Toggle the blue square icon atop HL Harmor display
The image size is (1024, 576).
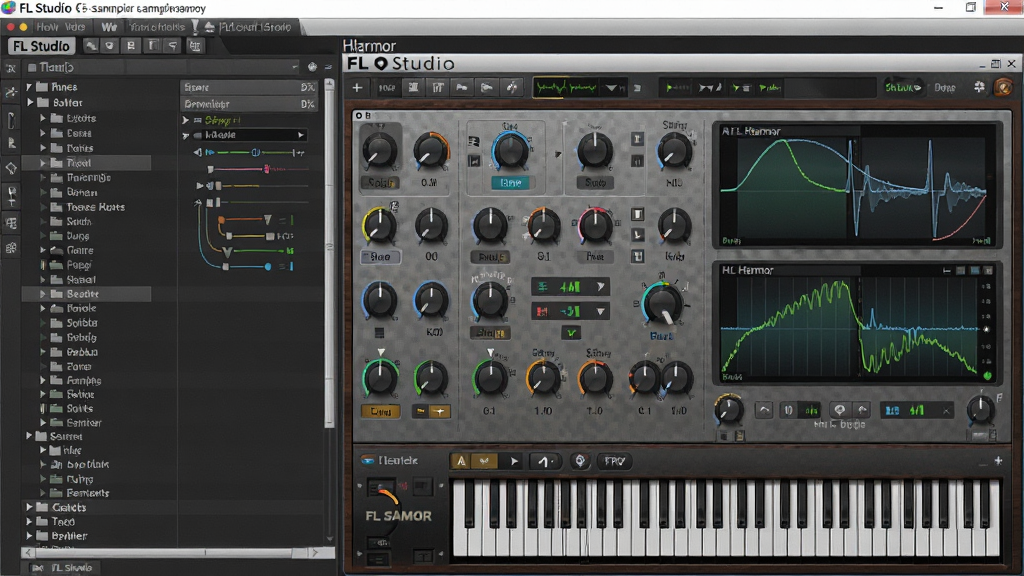coord(974,270)
